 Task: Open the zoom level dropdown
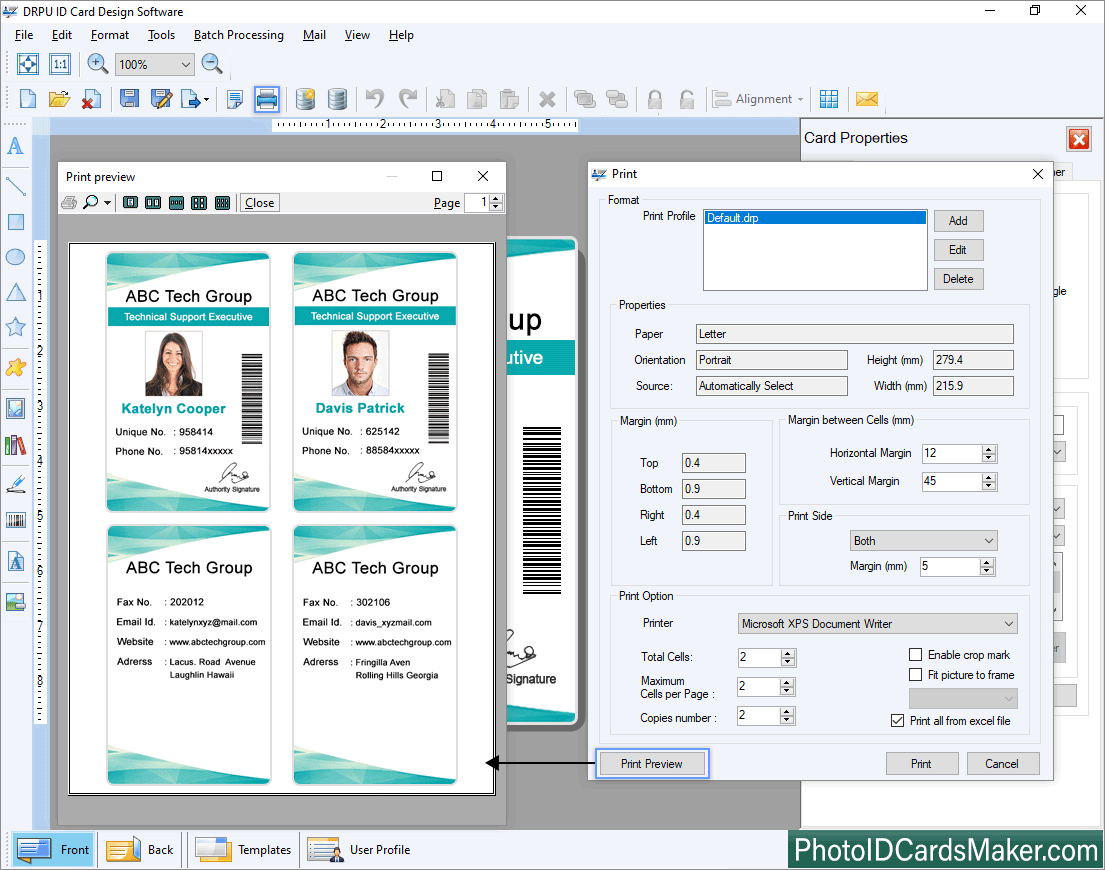tap(187, 63)
